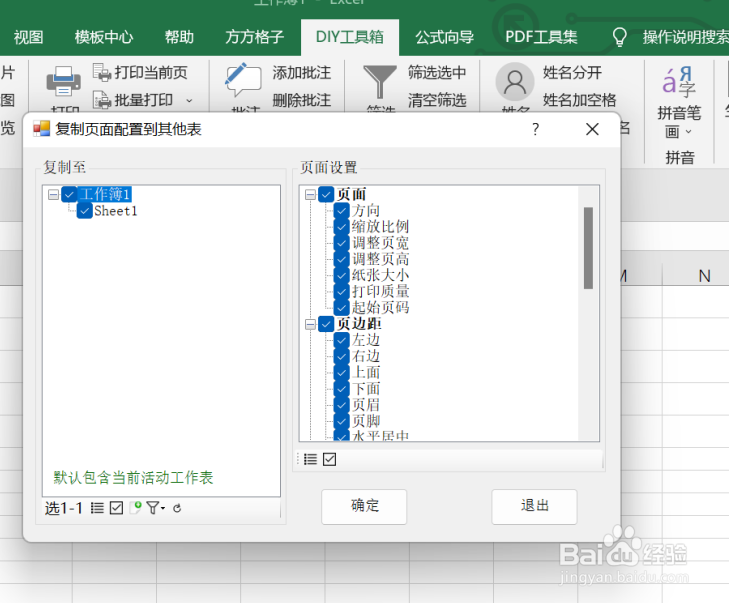Toggle the Sheet1 checkbox

click(85, 211)
